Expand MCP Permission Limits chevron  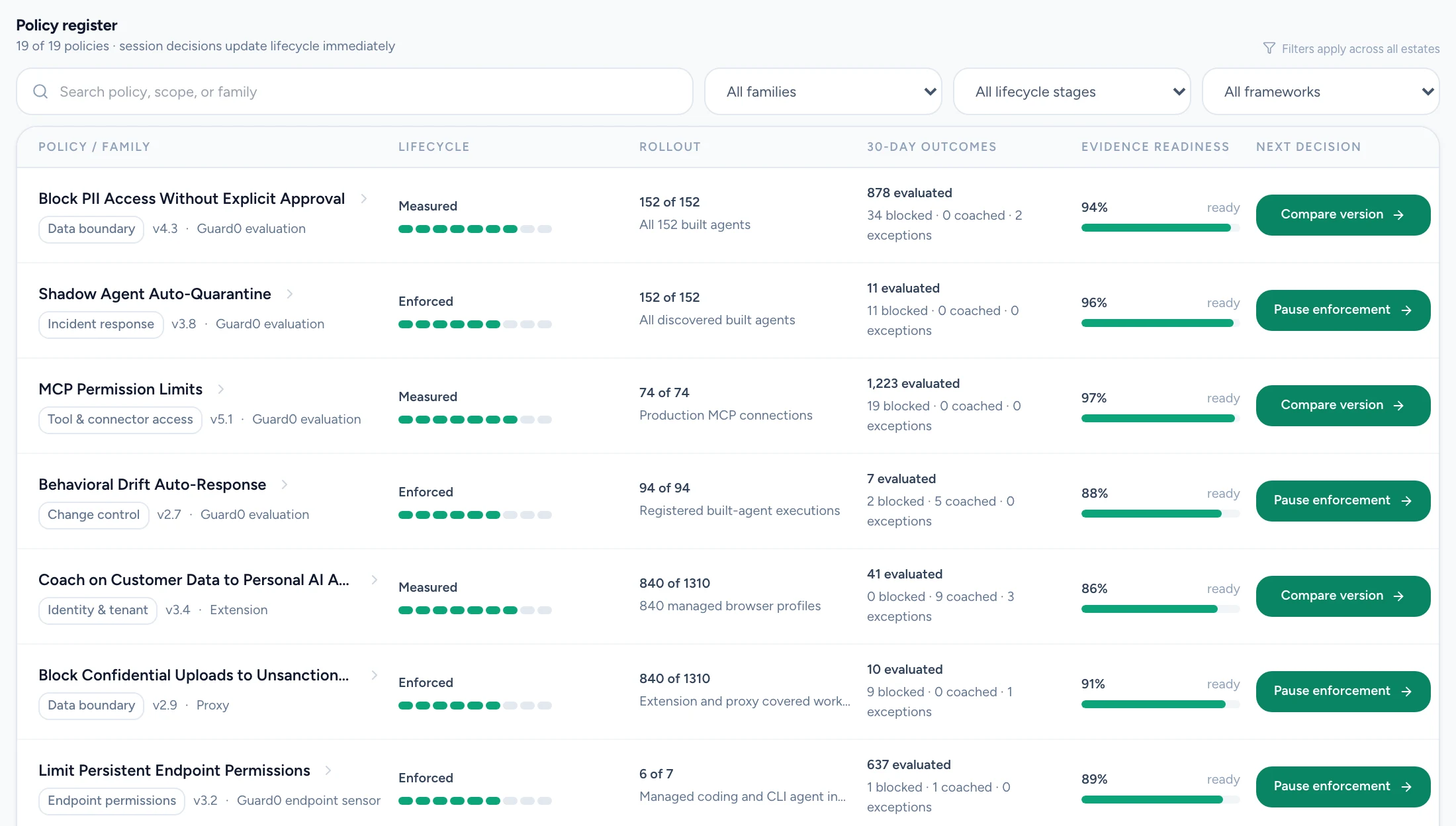tap(221, 389)
